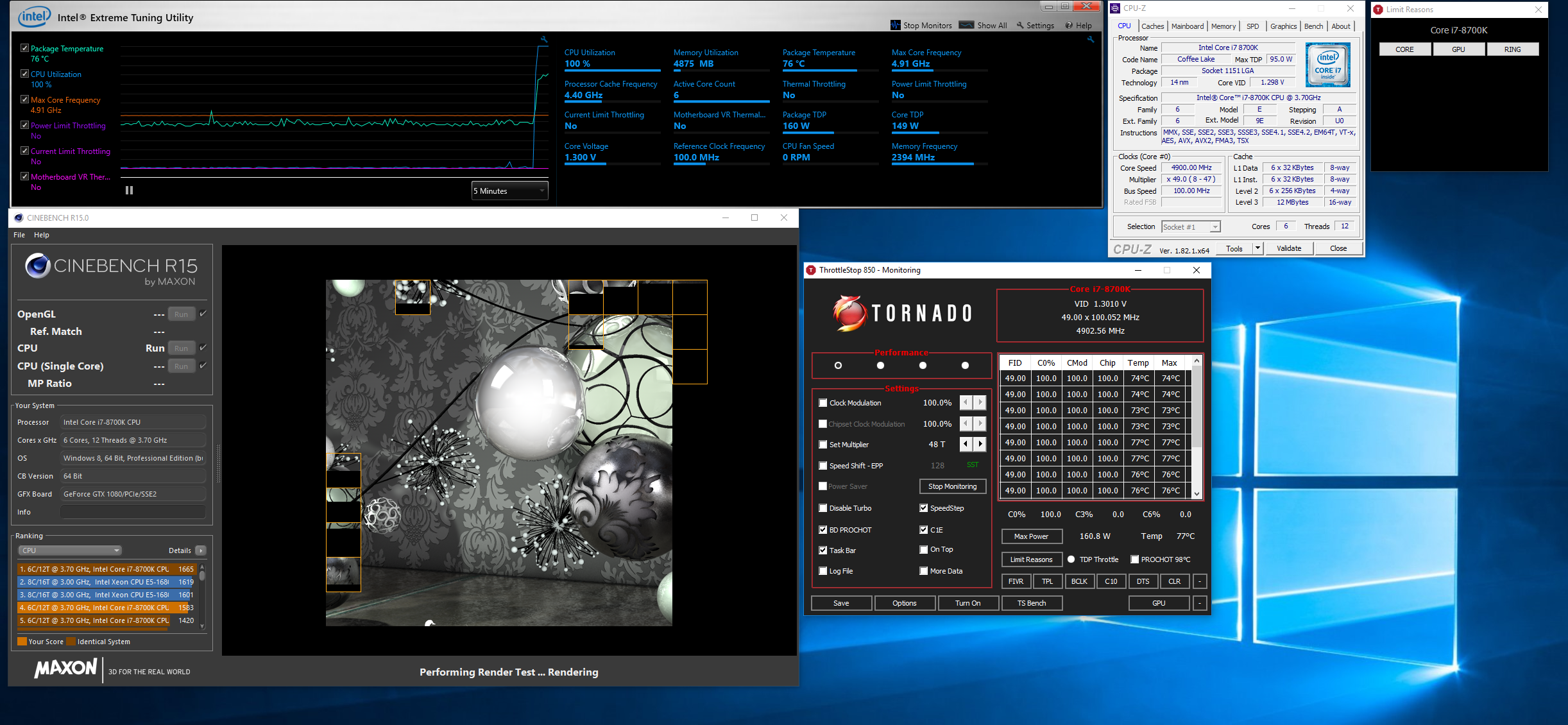Toggle Speed Shift - EPP checkbox

point(822,466)
